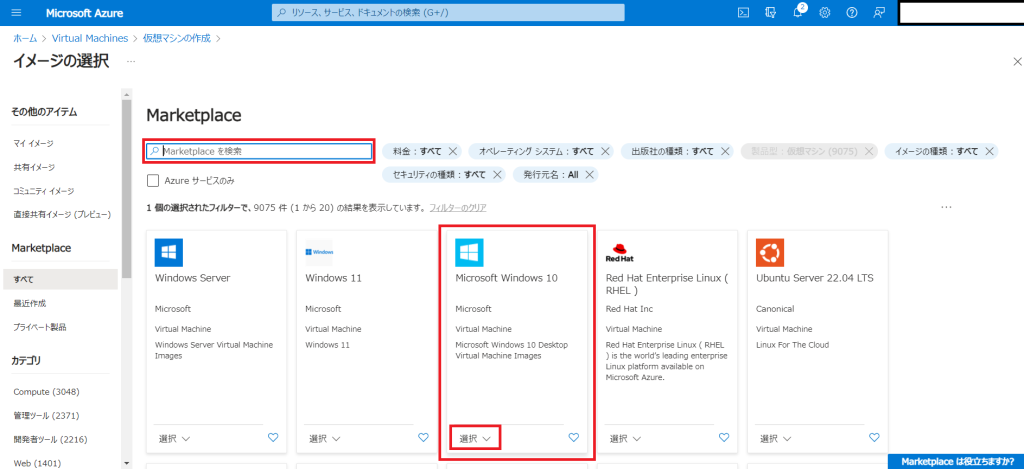
Task: Select 直接共有イメージ (プレビュー) in sidebar
Action: coord(60,214)
